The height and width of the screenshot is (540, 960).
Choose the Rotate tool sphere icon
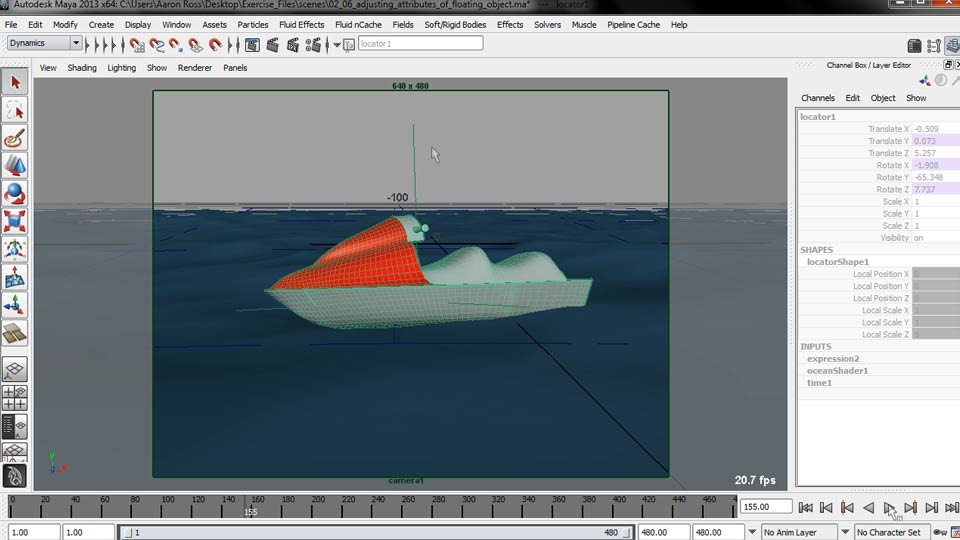click(x=15, y=194)
